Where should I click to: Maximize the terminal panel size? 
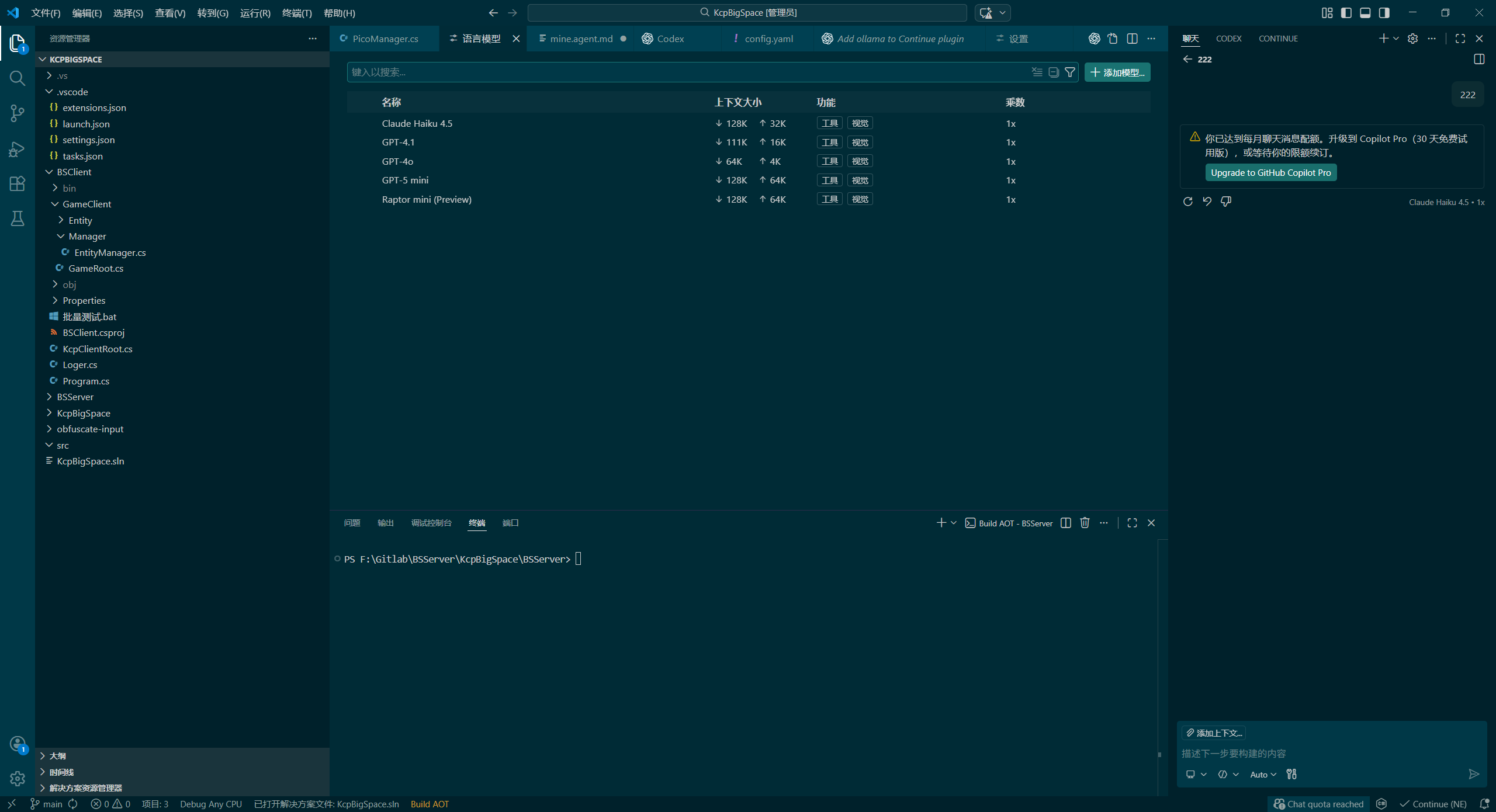[1132, 523]
